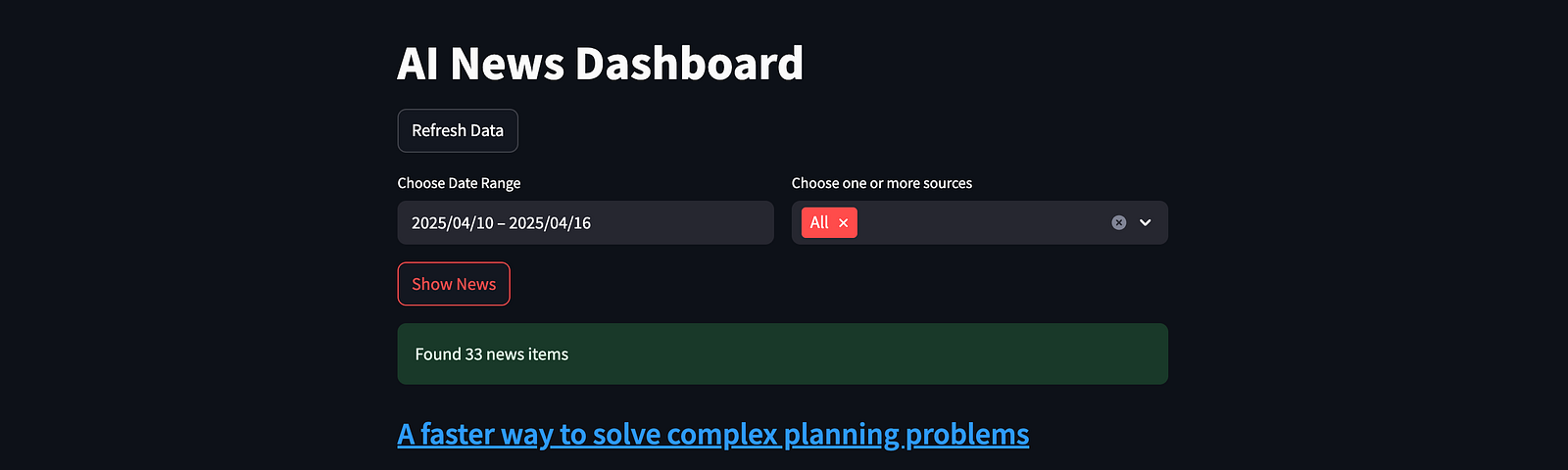
Task: Click the start date 2025/04/10
Action: click(452, 223)
